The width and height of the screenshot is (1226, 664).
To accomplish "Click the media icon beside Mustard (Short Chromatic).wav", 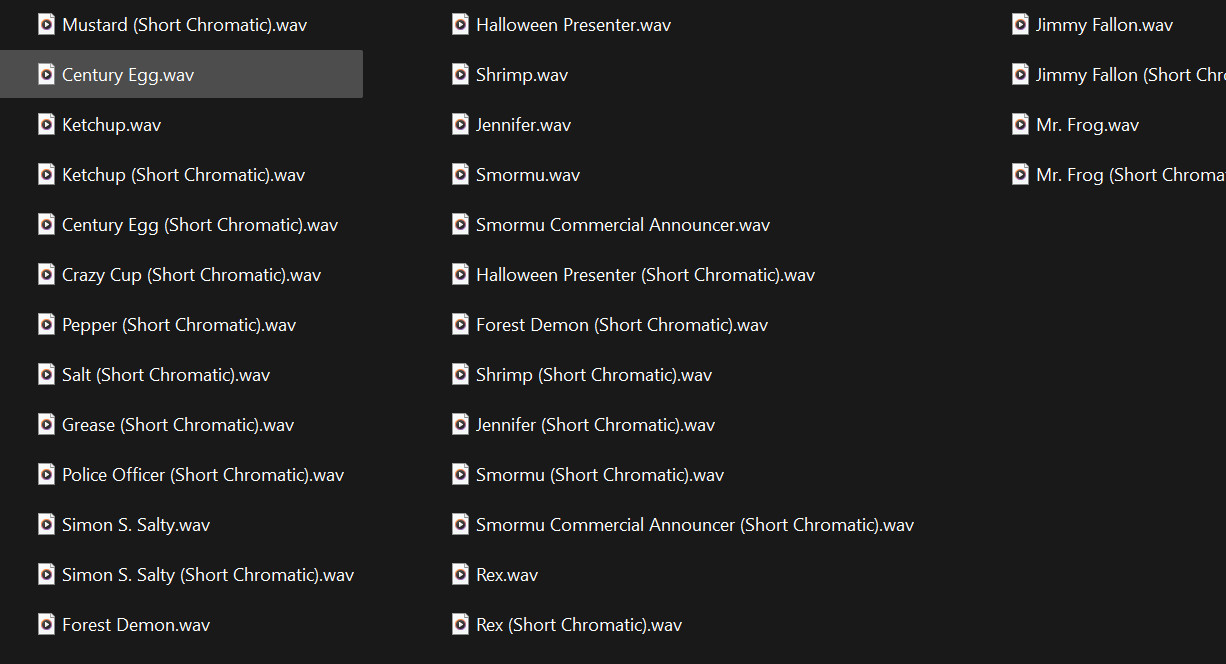I will coord(46,24).
